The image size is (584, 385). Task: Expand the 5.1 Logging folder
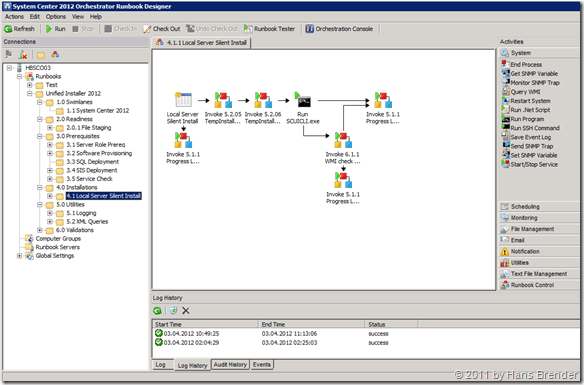[x=50, y=213]
